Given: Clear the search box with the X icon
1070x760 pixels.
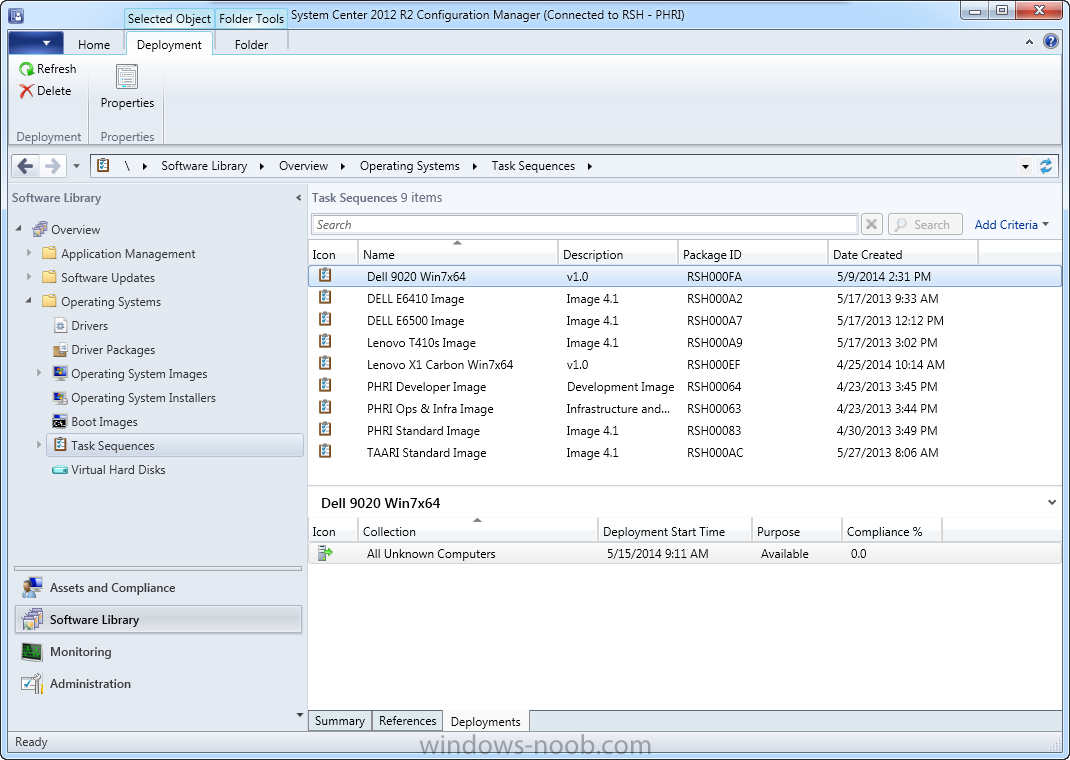Looking at the screenshot, I should click(x=871, y=224).
